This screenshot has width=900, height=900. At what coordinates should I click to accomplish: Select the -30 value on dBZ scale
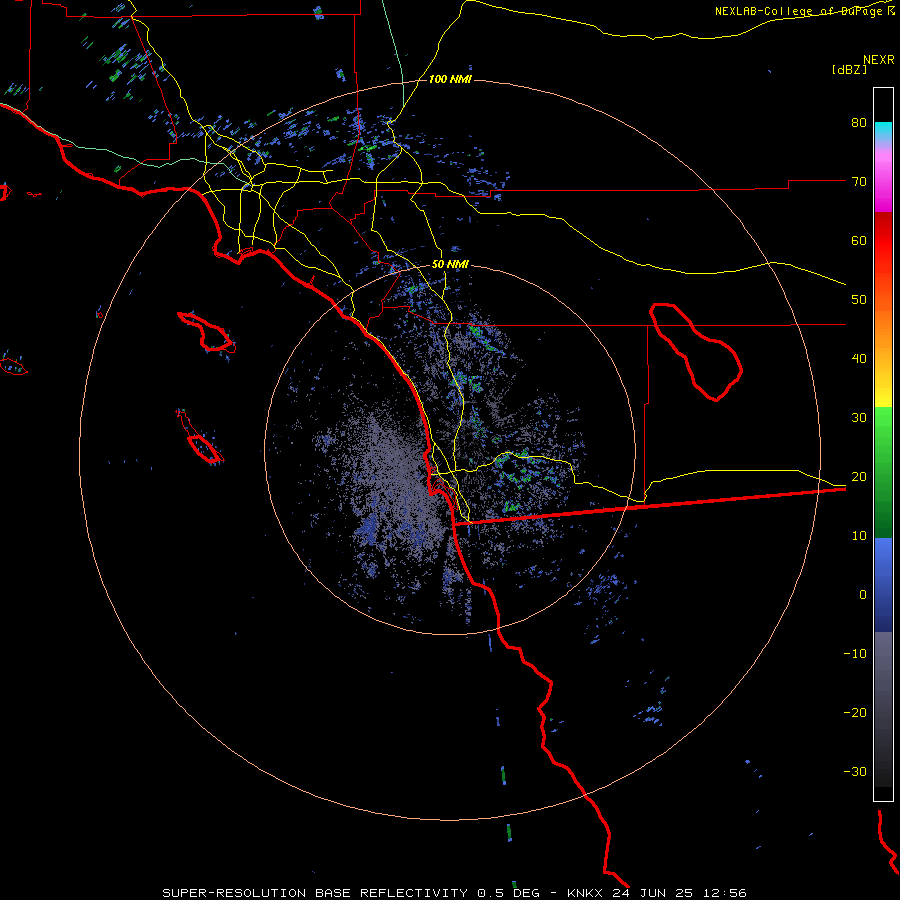click(855, 772)
